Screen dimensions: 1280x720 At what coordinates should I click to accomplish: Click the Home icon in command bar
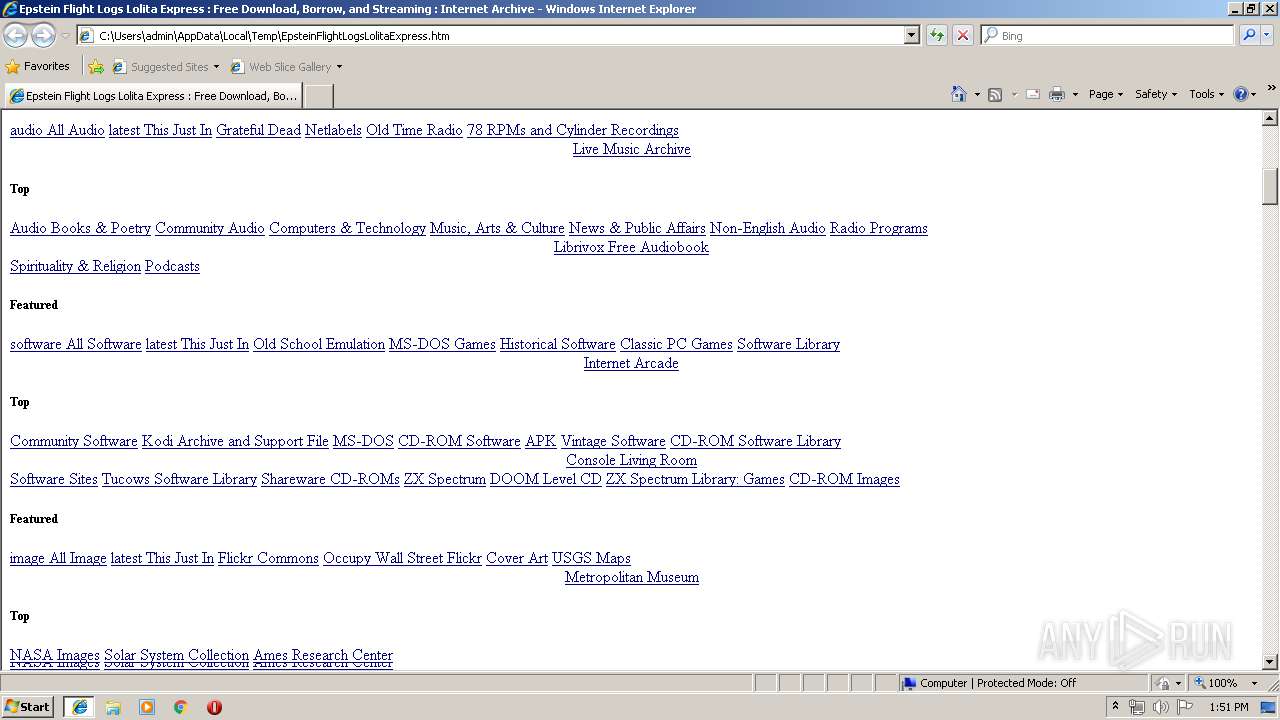pos(959,94)
